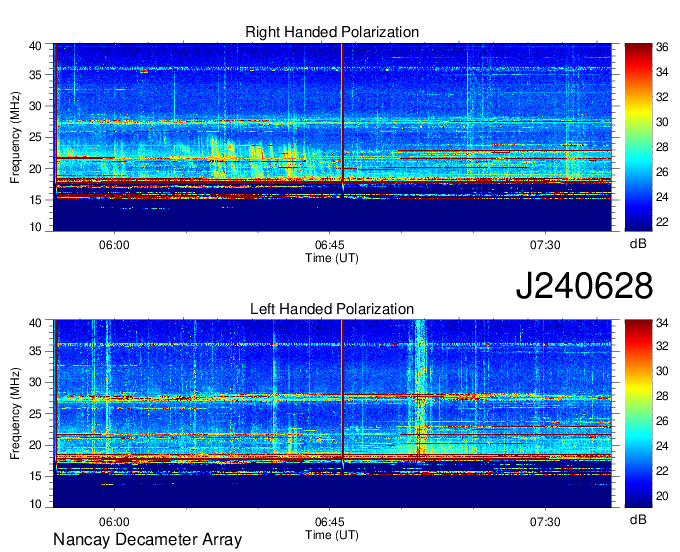This screenshot has width=680, height=552.
Task: Click the 06:00 tick label under bottom plot
Action: coord(114,522)
